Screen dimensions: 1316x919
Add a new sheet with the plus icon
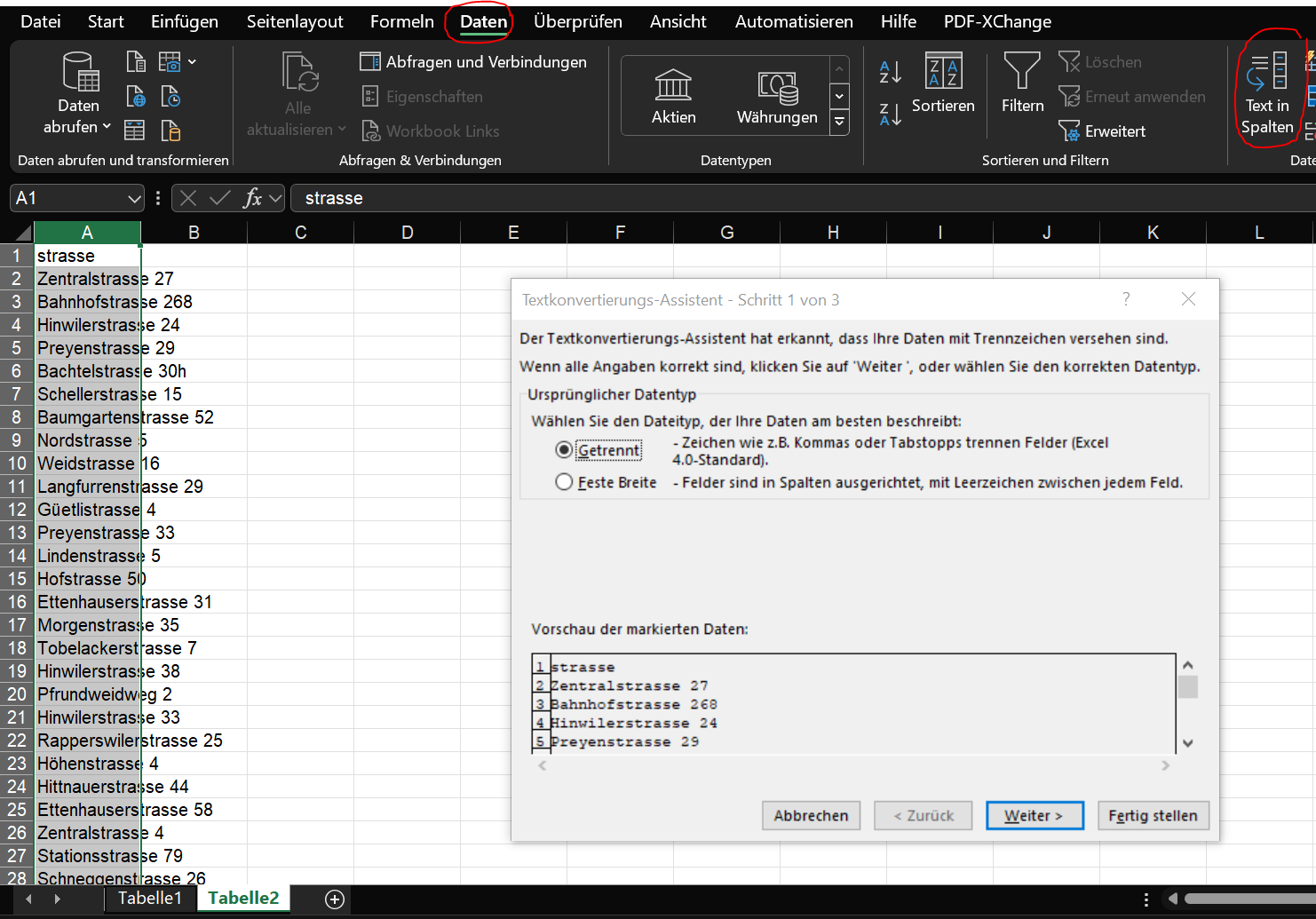click(335, 899)
